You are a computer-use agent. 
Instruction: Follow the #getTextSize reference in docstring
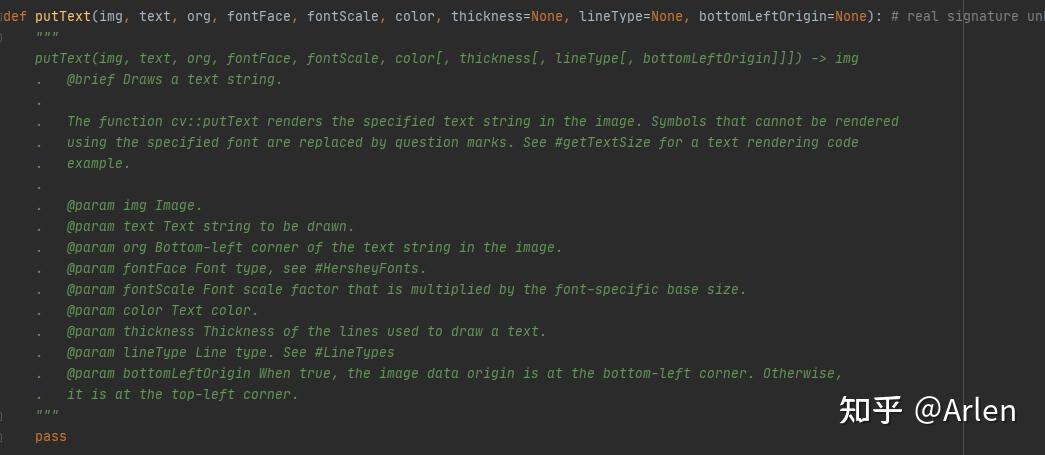[x=600, y=143]
